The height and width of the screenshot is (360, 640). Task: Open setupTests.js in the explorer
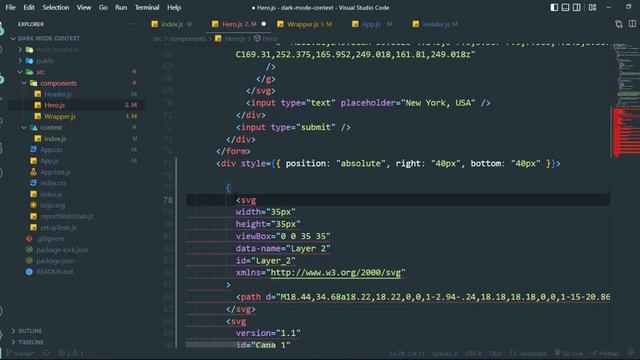[58, 227]
